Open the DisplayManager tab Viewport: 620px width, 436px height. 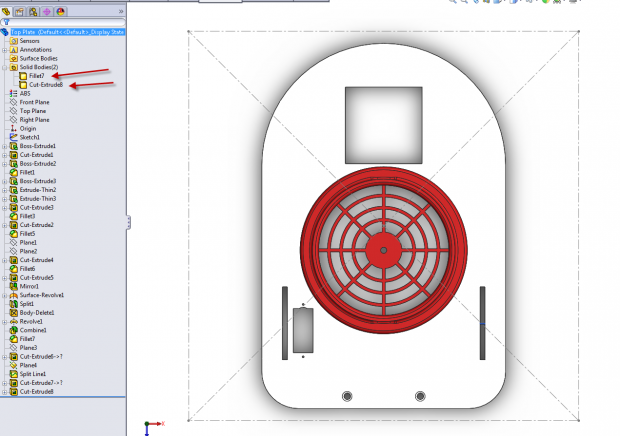tap(60, 11)
